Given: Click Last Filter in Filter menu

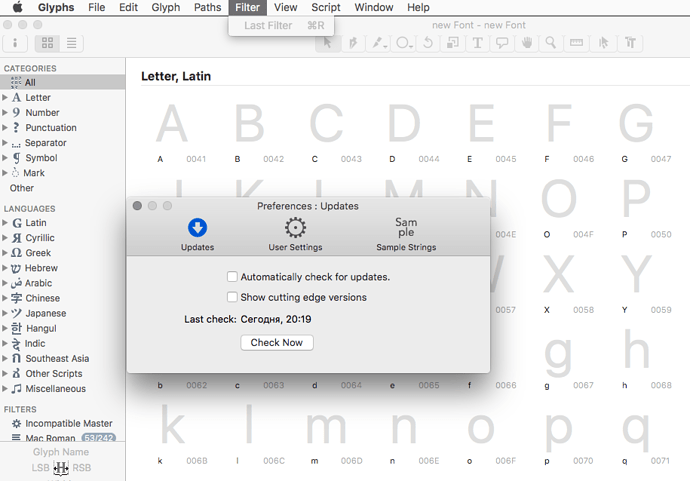Looking at the screenshot, I should (x=281, y=26).
